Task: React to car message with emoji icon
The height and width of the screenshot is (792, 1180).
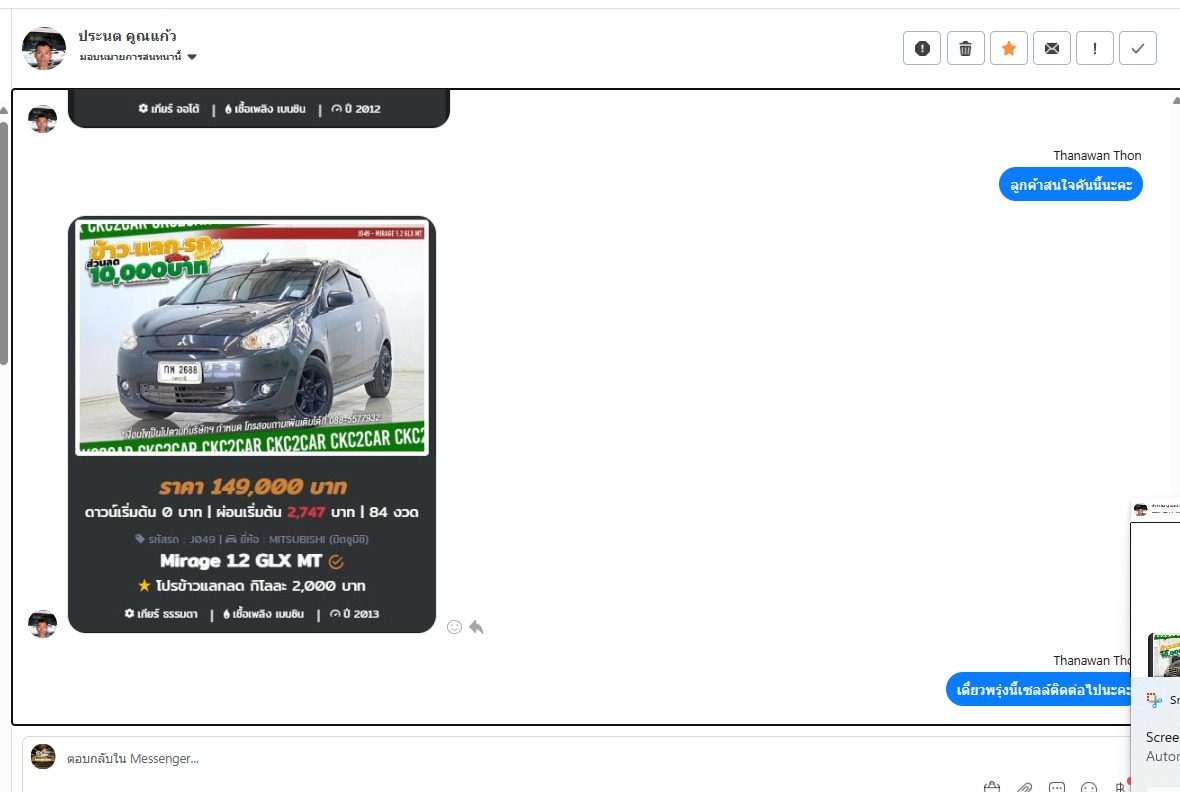Action: point(454,627)
